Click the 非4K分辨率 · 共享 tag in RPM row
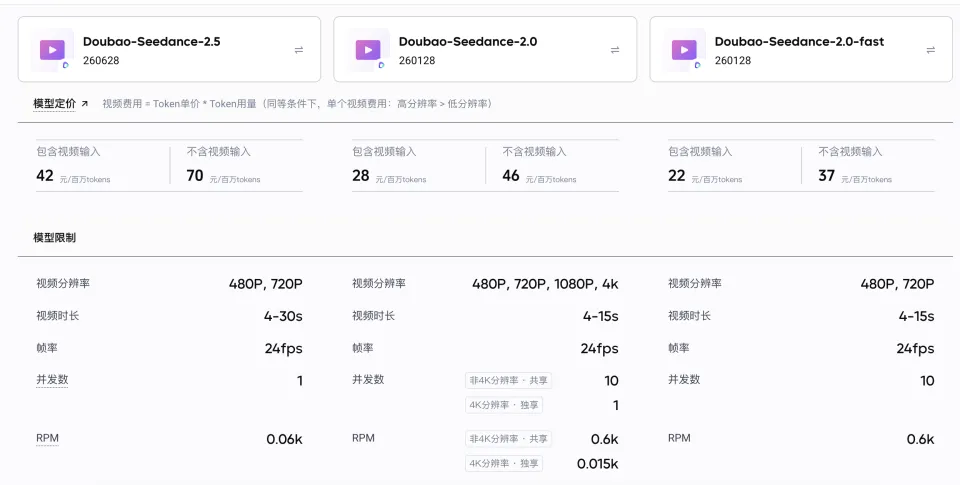The image size is (960, 485). [x=508, y=439]
